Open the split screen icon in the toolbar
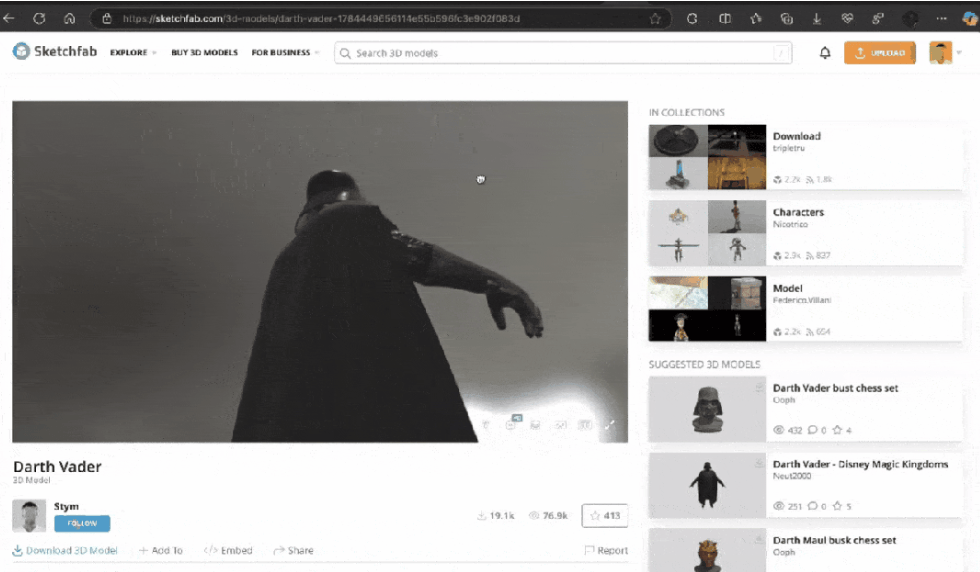Screen dimensions: 980x572 pos(725,19)
